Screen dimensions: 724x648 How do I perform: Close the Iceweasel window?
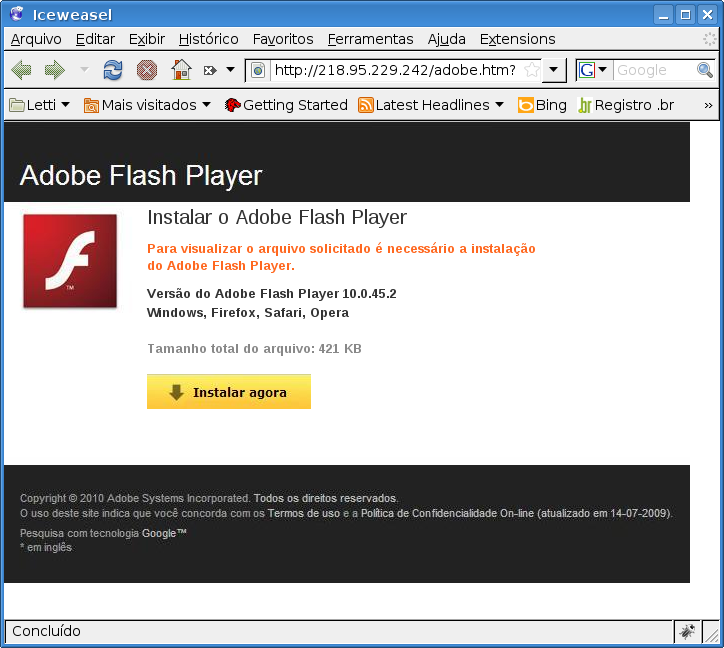707,15
